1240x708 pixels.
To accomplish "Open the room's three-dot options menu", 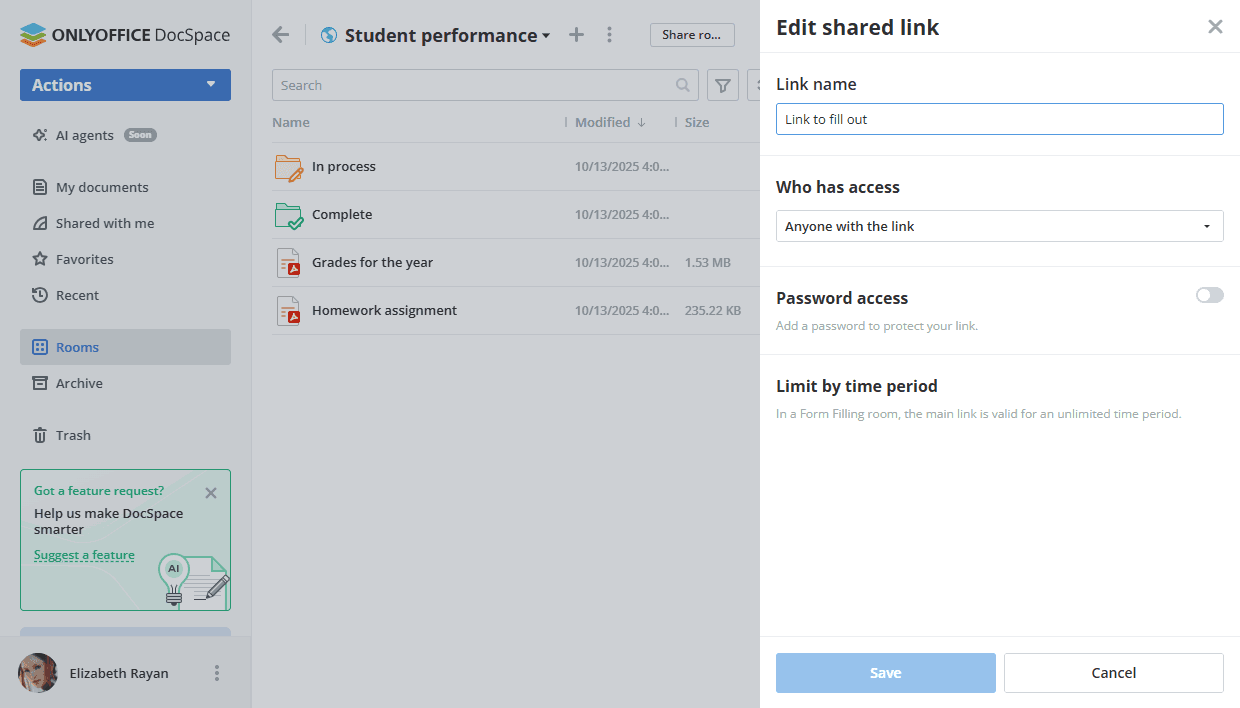I will (x=610, y=35).
